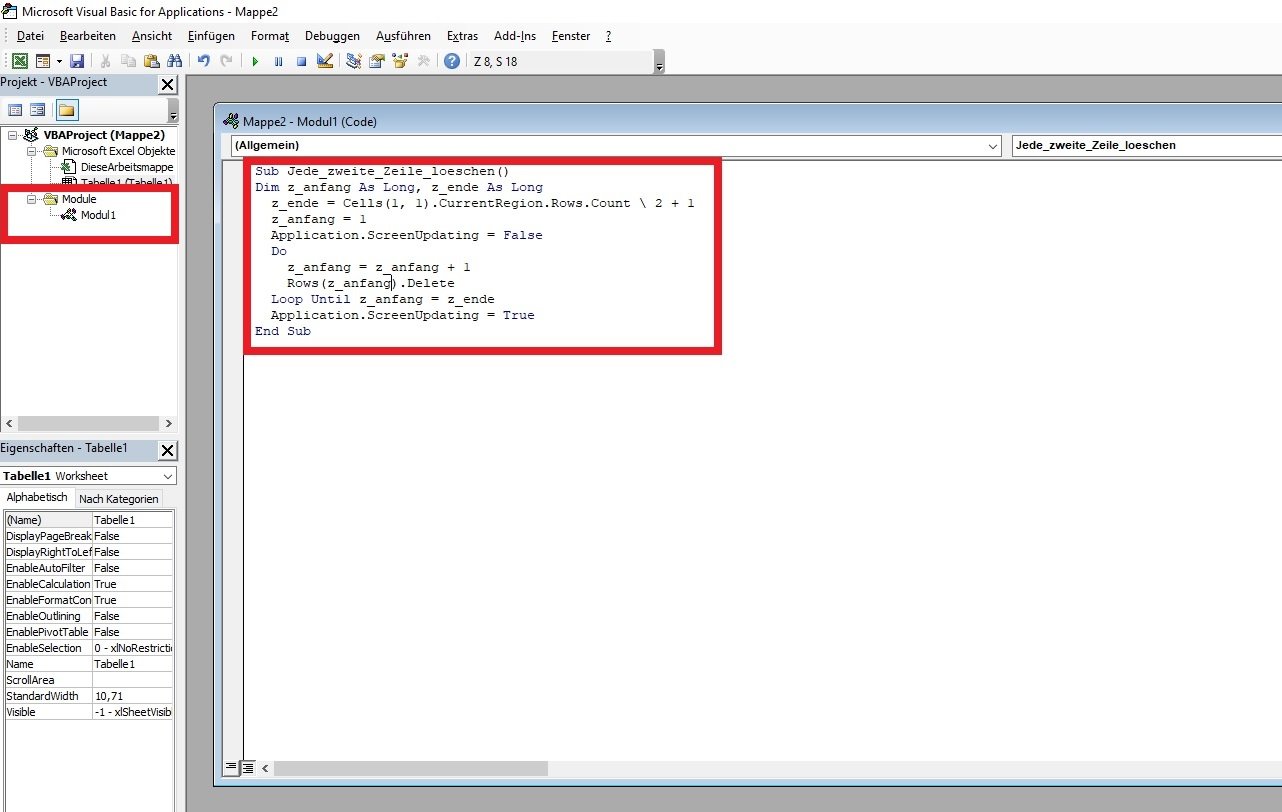The height and width of the screenshot is (812, 1282).
Task: Open the Object Browser toolbar icon
Action: [400, 61]
